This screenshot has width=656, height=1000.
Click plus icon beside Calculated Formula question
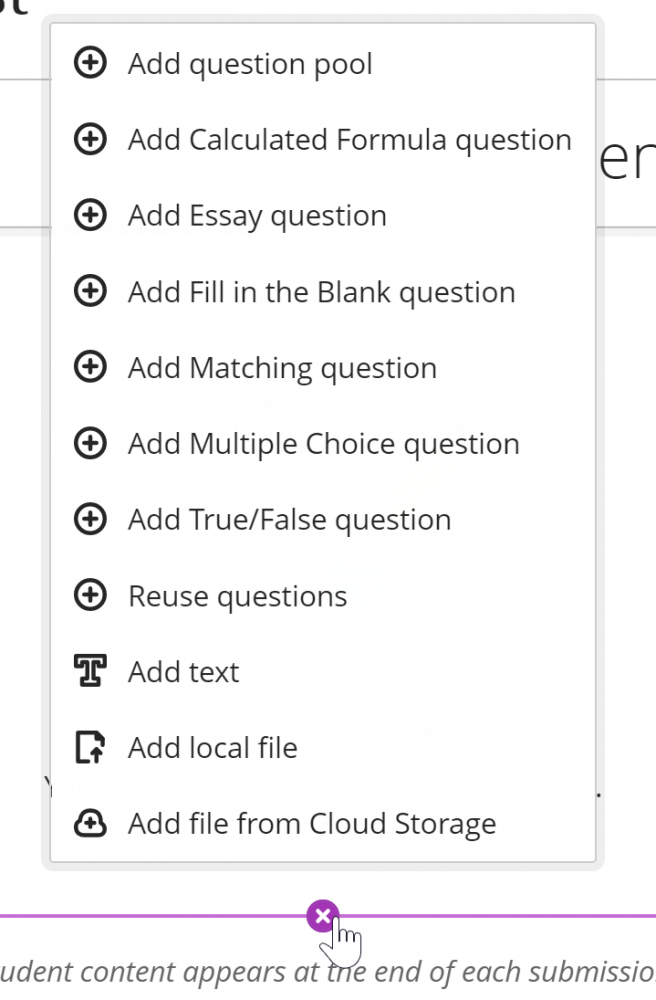[90, 140]
